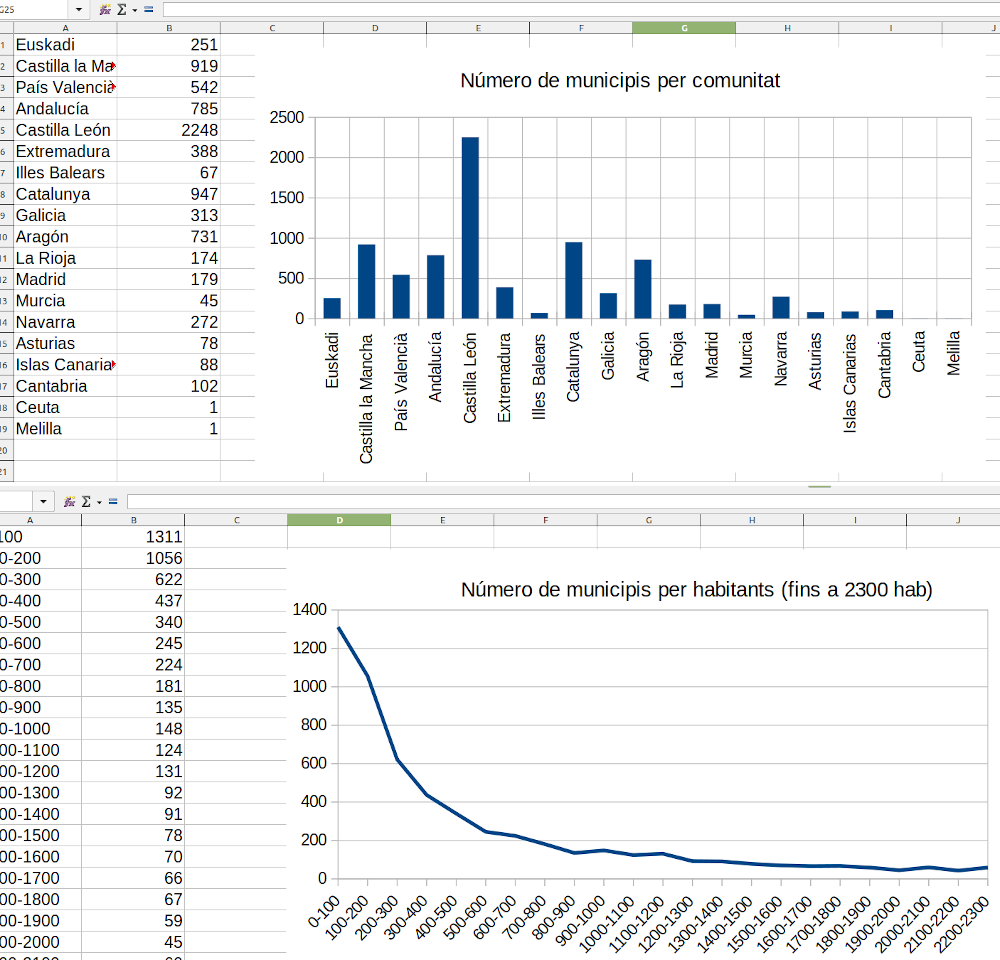1000x960 pixels.
Task: Click the Formula equals icon in bottom formula bar
Action: tap(113, 501)
